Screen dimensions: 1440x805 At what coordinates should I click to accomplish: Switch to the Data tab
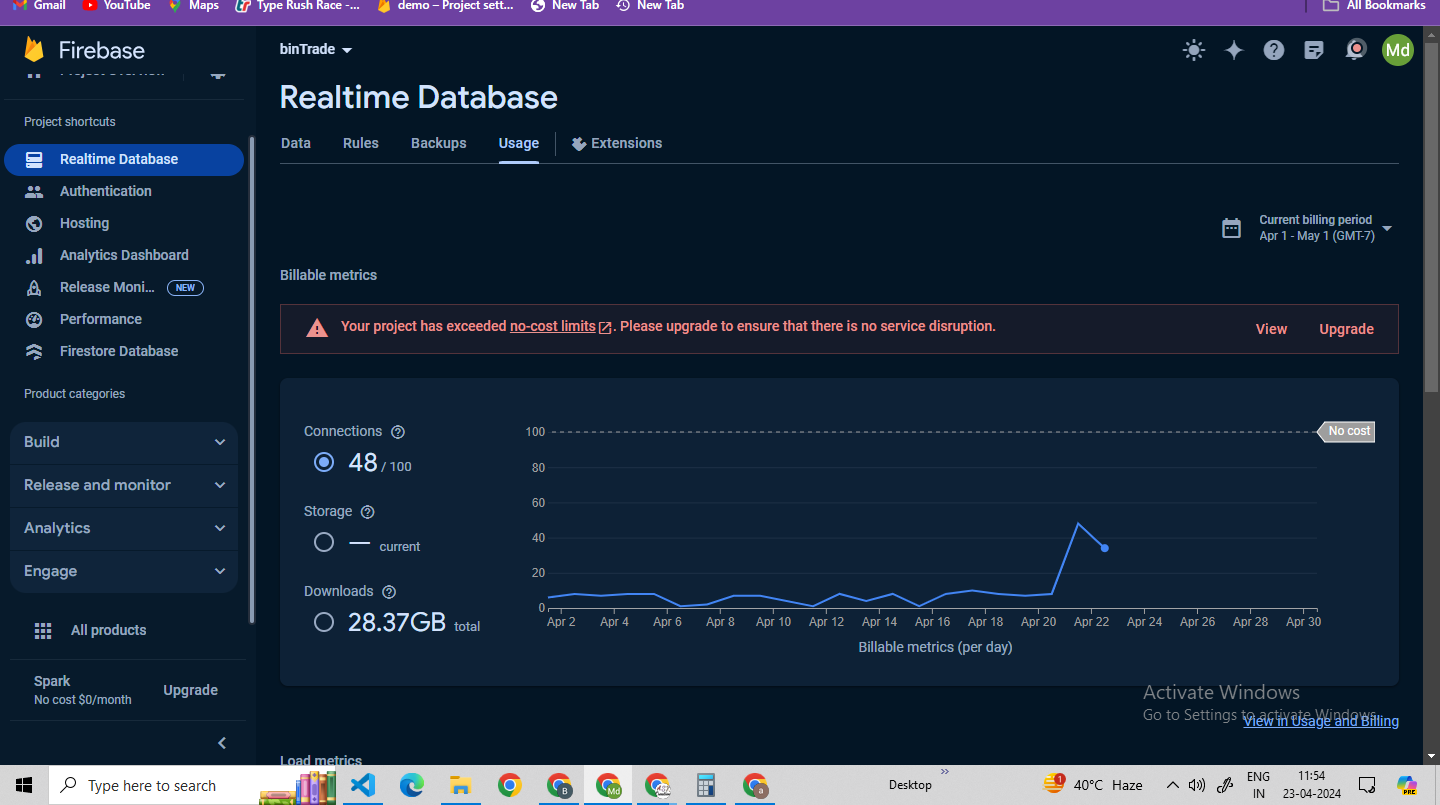coord(296,143)
